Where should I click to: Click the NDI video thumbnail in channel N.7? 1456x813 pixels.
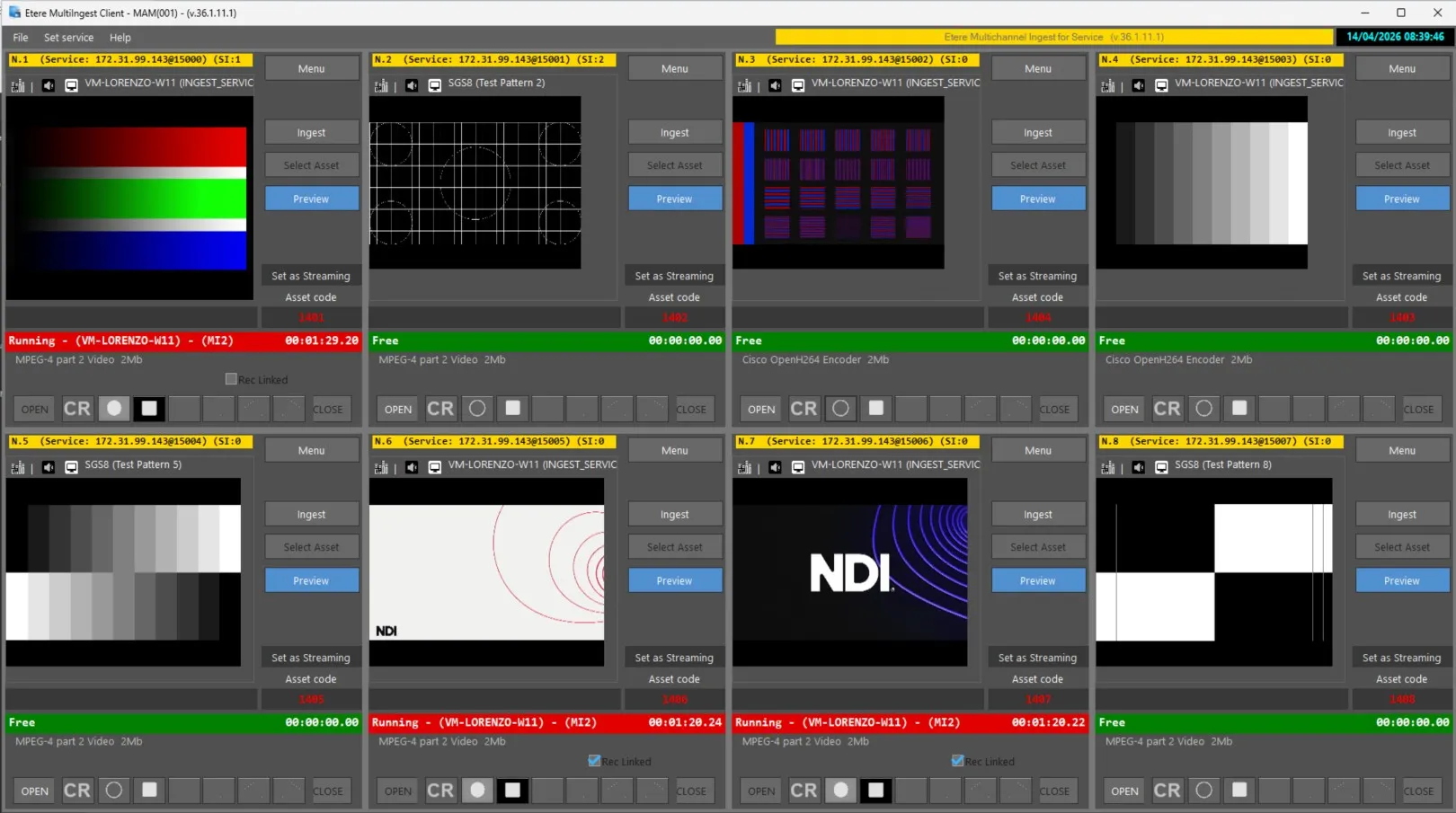tap(849, 571)
